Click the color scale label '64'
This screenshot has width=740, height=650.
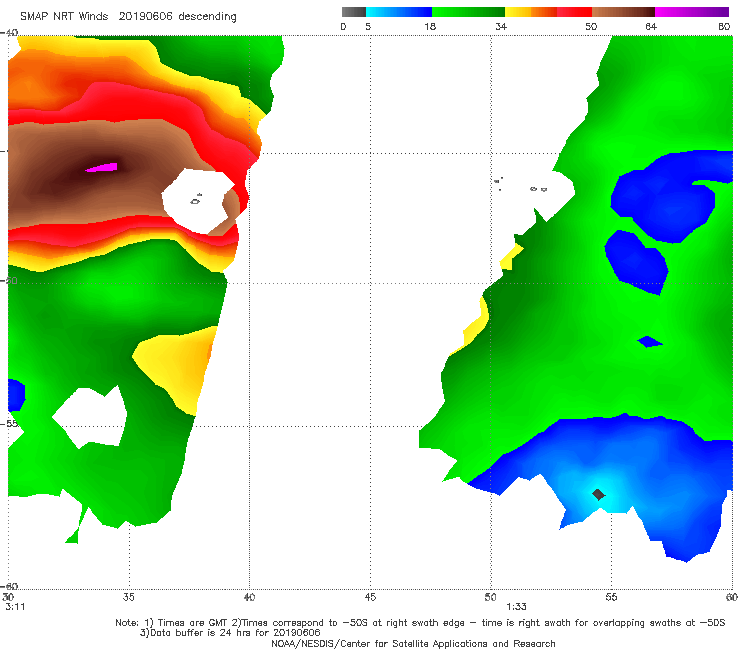click(651, 26)
